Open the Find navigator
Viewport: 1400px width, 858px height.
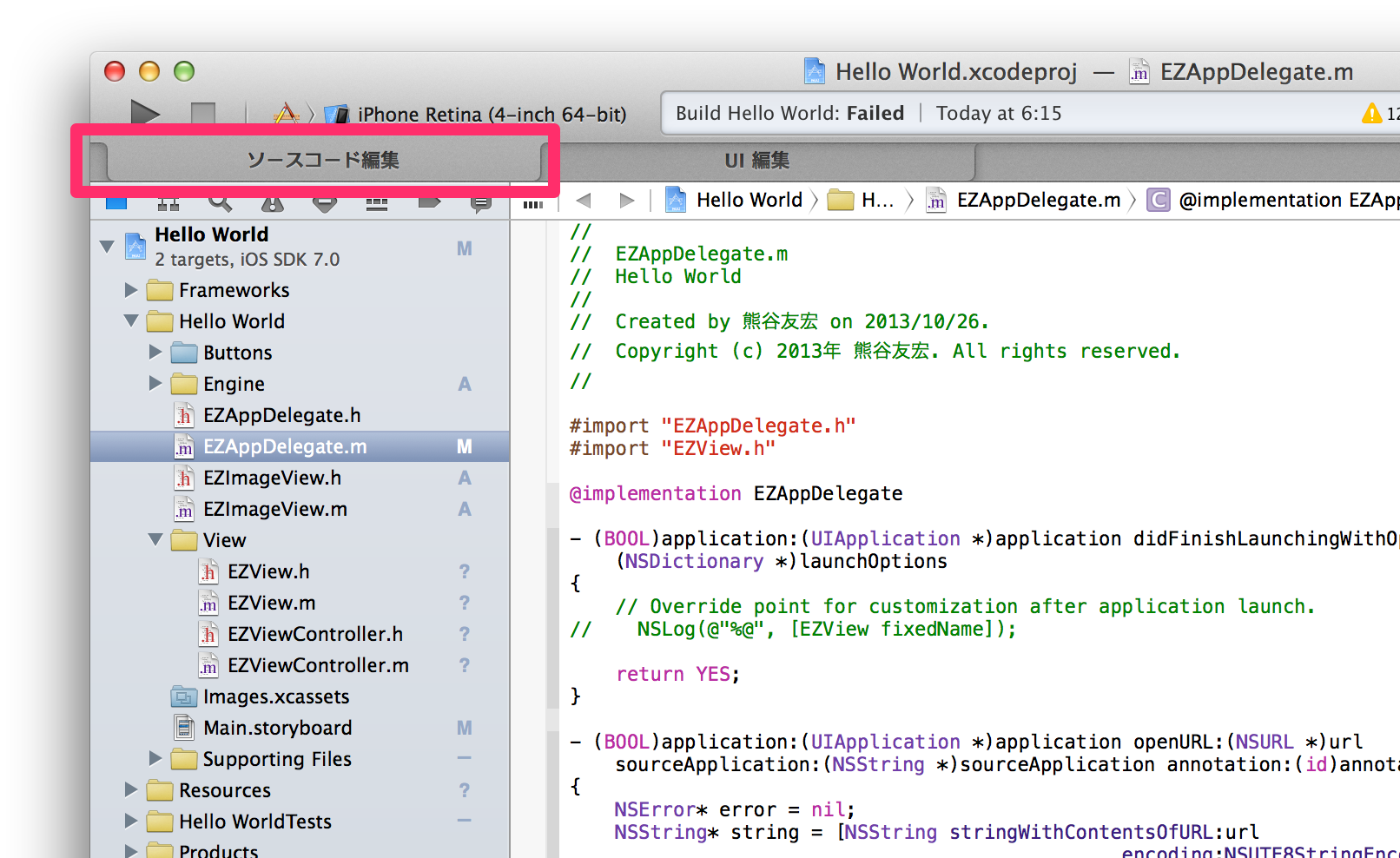coord(221,202)
